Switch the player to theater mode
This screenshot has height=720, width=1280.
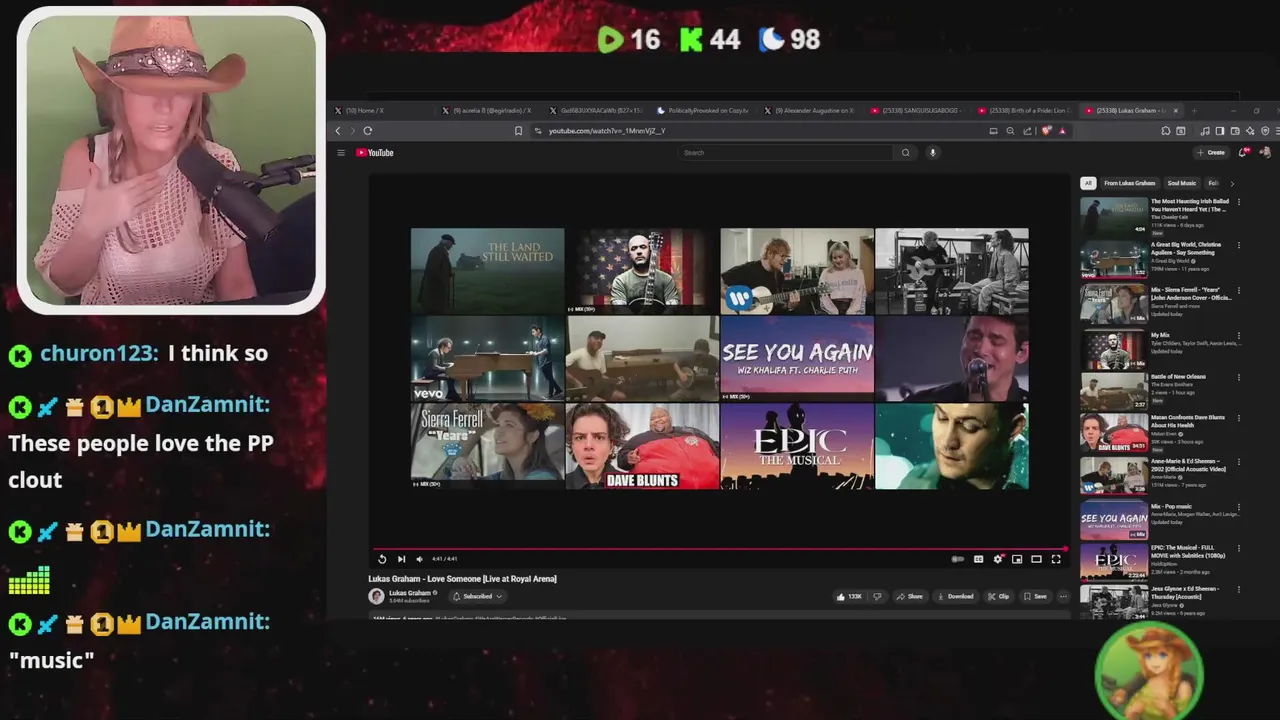point(1036,559)
